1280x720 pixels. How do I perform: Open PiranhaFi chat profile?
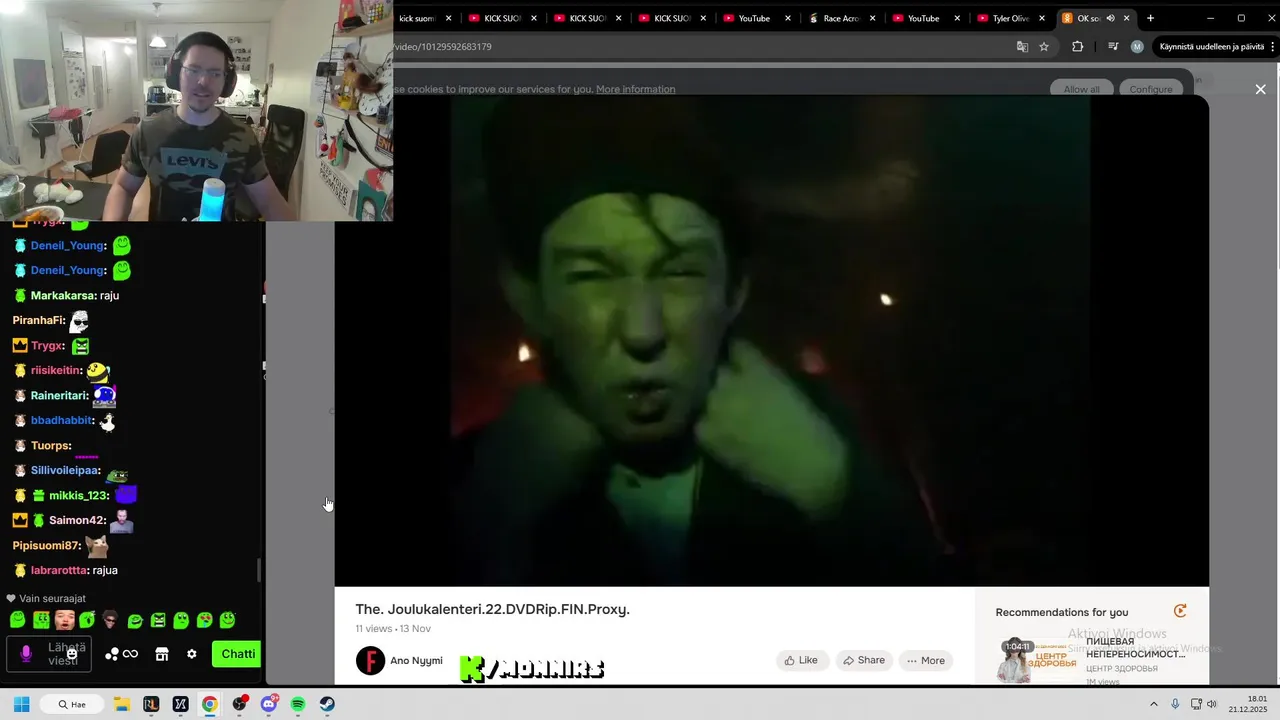pos(38,320)
